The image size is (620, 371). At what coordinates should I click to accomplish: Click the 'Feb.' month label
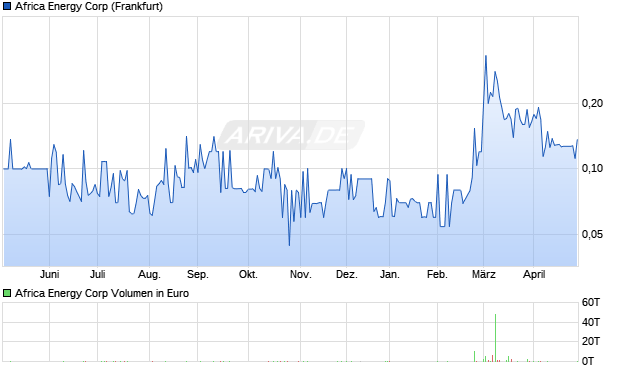[437, 274]
